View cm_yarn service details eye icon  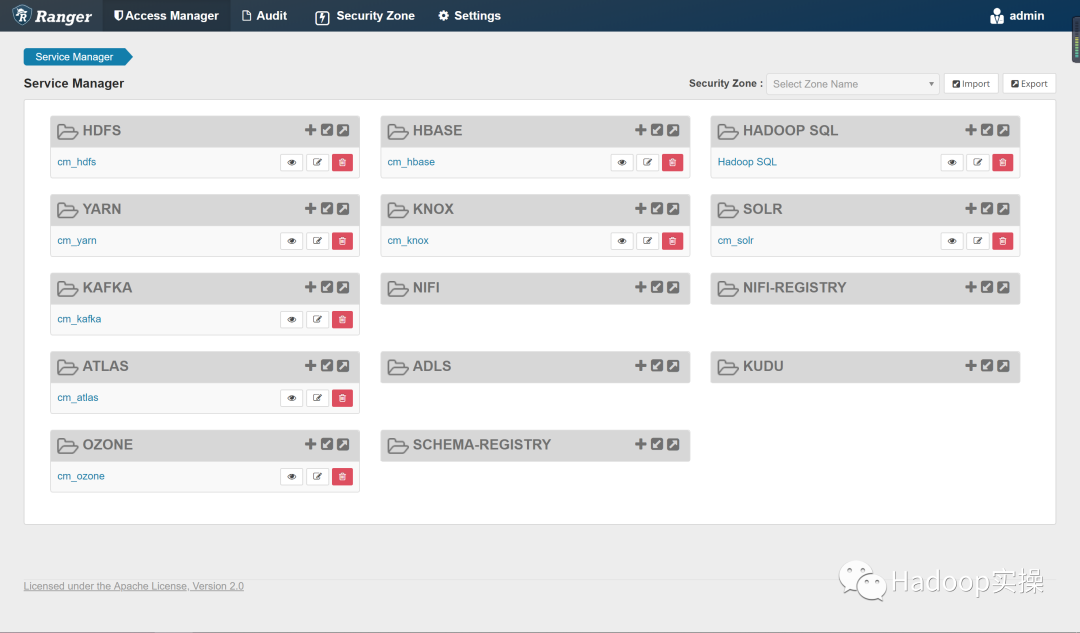[x=291, y=241]
